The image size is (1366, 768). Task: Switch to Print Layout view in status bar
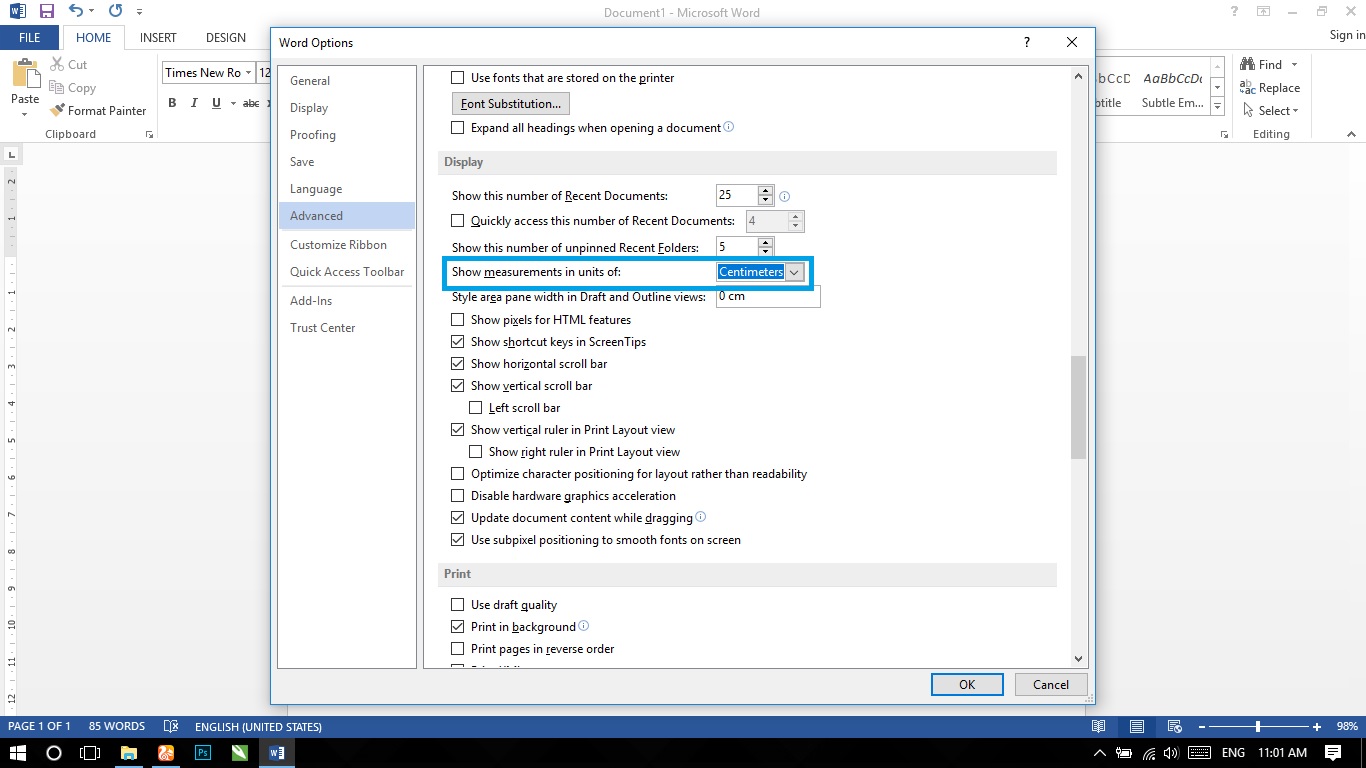[x=1137, y=726]
